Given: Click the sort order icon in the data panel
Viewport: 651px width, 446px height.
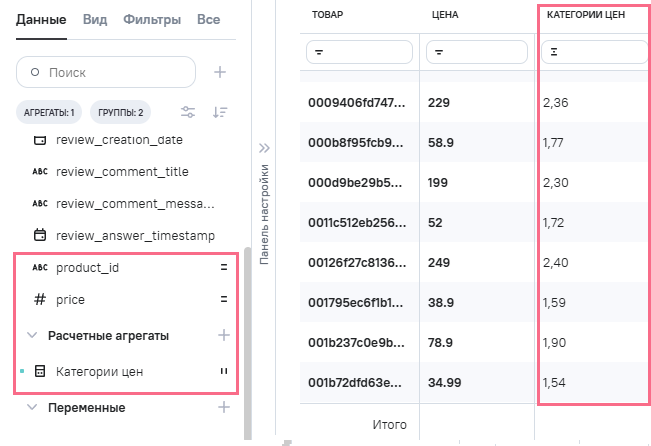Looking at the screenshot, I should coord(220,112).
